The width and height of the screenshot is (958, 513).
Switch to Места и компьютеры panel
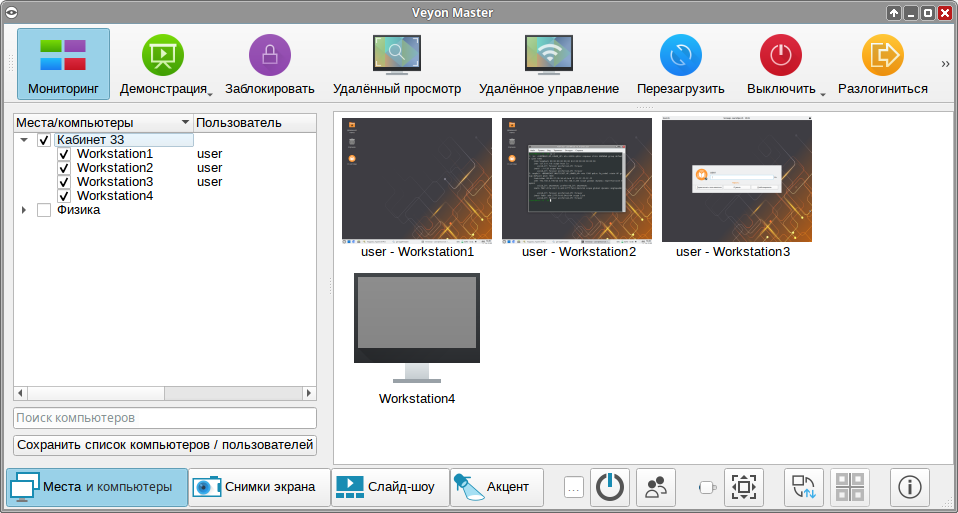point(97,487)
